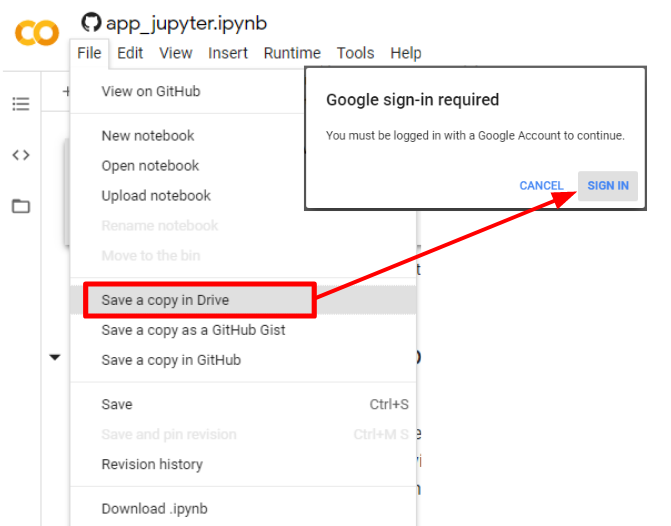Open the code snippets sidebar icon
The height and width of the screenshot is (526, 671).
click(21, 155)
